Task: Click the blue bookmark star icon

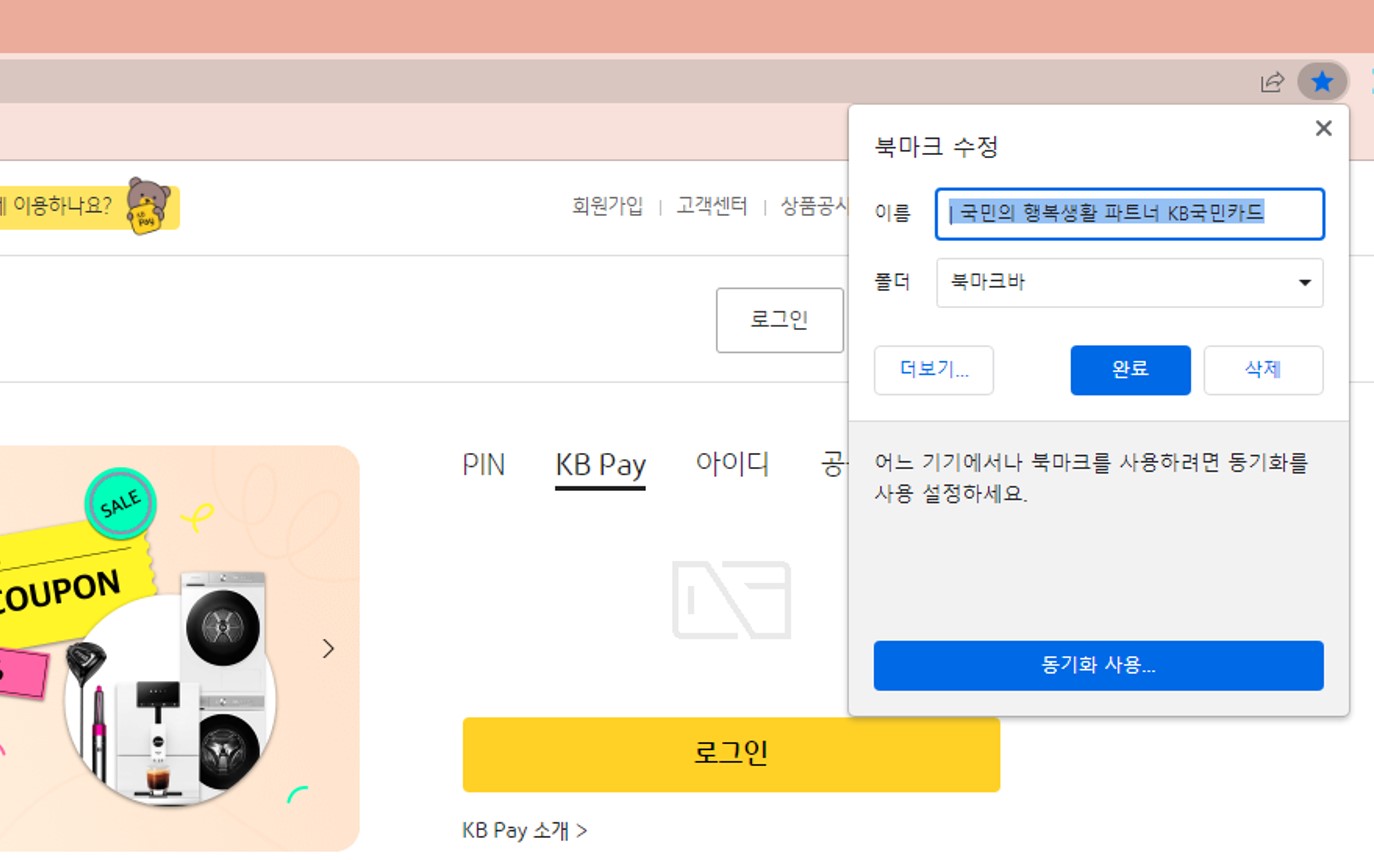Action: click(1322, 82)
